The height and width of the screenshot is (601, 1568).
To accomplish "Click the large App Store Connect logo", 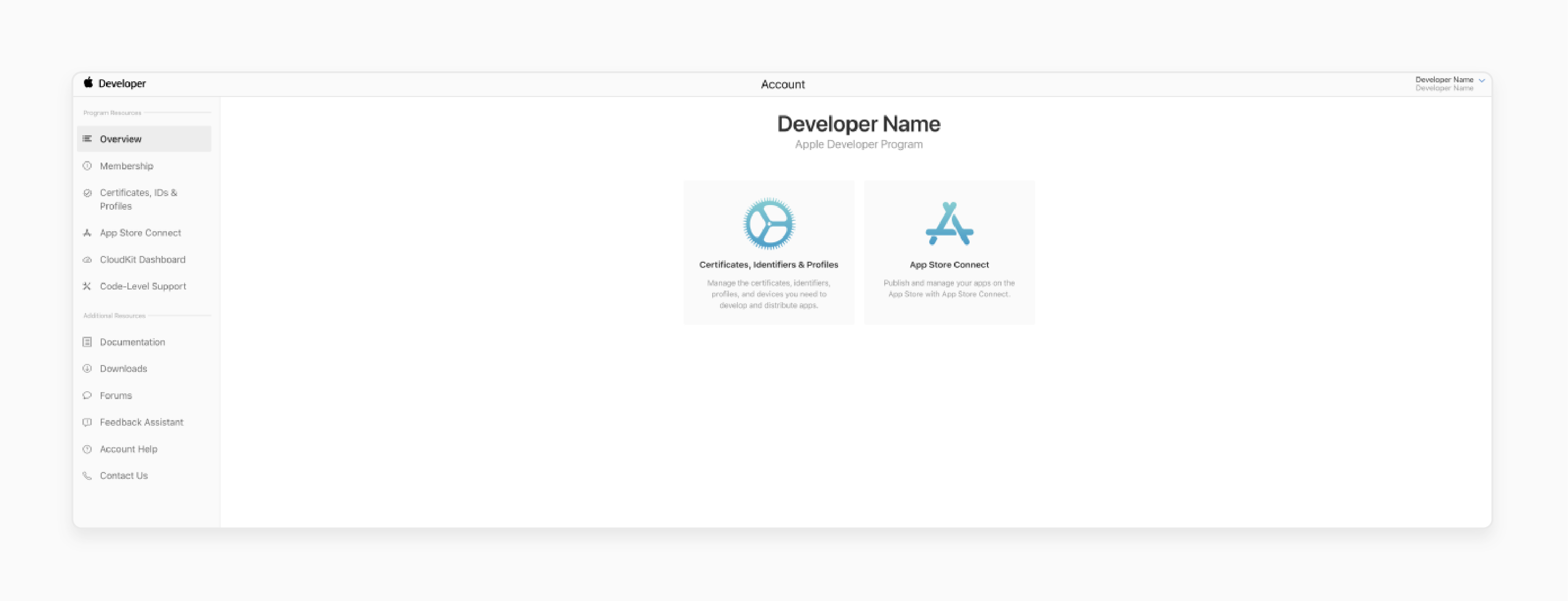I will (x=950, y=223).
